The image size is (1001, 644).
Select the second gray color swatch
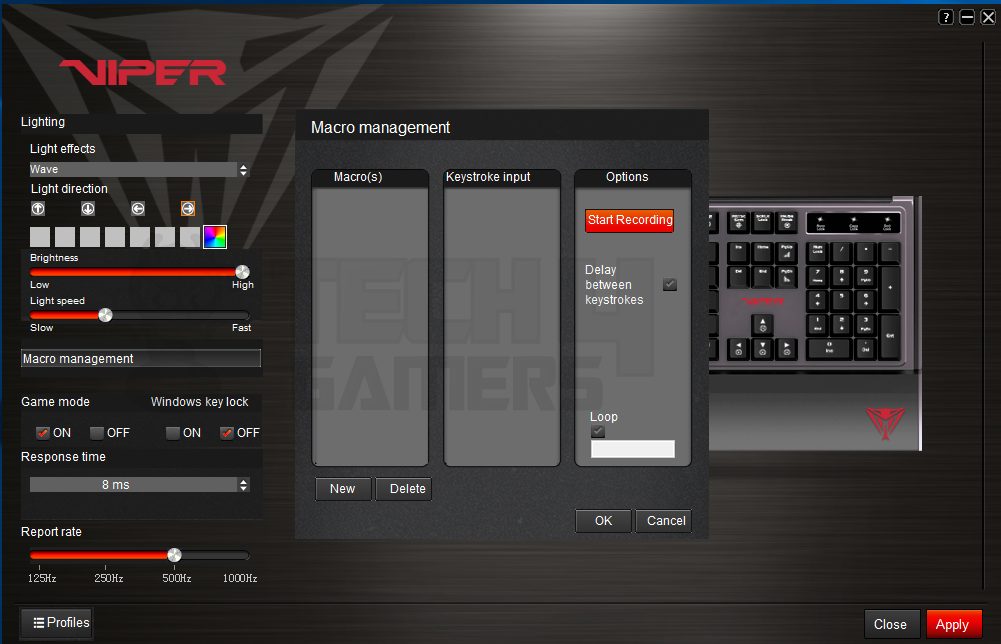click(x=64, y=237)
